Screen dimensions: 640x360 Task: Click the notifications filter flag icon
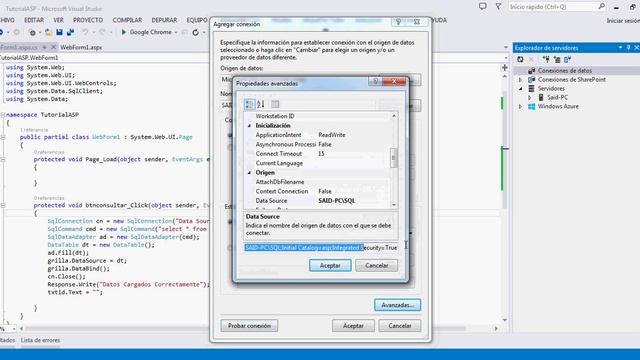[x=498, y=7]
